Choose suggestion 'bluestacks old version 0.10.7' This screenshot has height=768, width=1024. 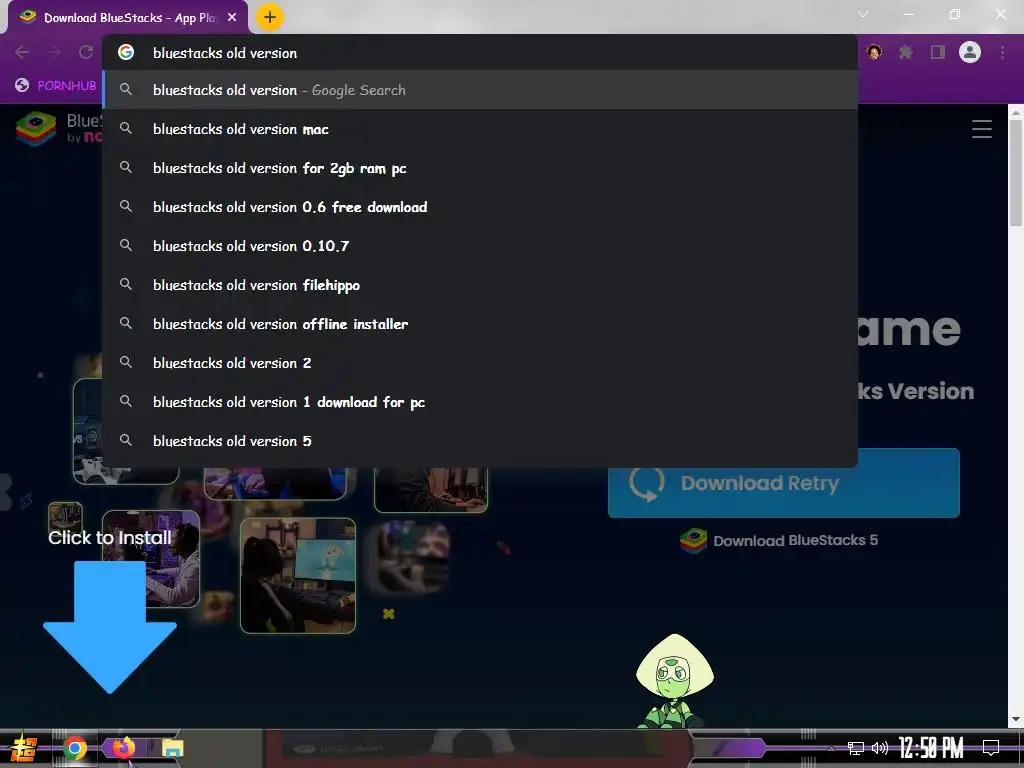pyautogui.click(x=480, y=246)
